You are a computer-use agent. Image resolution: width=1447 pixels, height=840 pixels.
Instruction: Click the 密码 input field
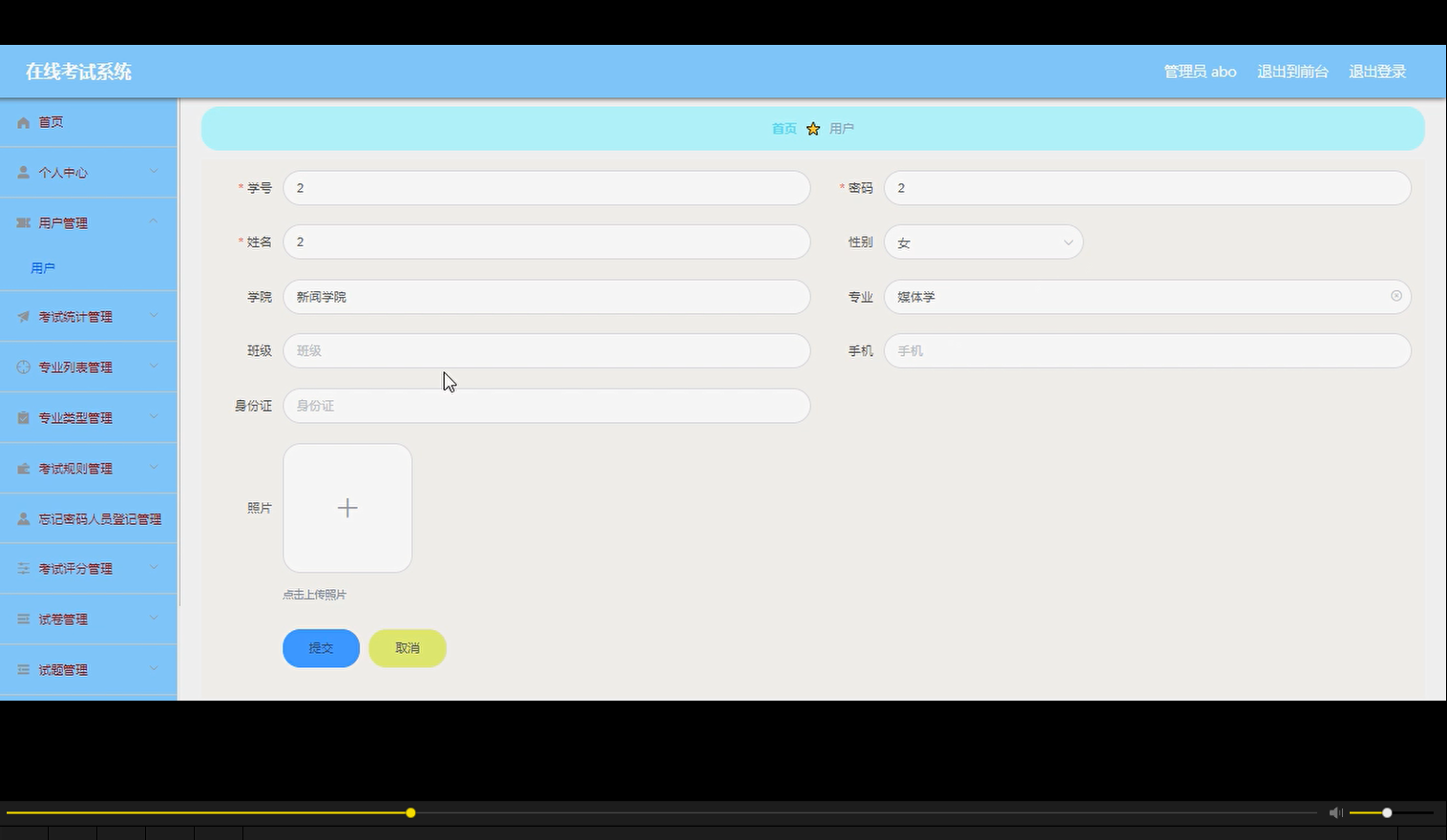point(1147,188)
